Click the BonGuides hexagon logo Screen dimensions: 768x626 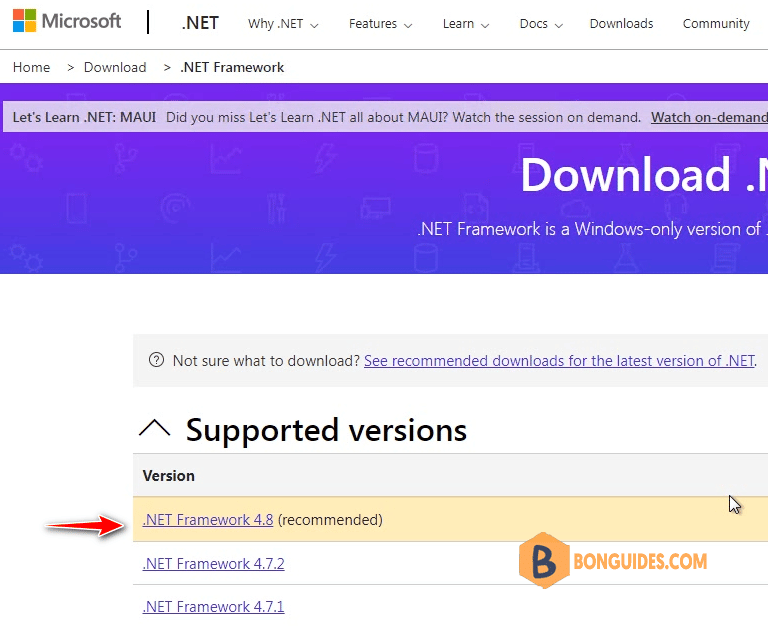(x=544, y=560)
